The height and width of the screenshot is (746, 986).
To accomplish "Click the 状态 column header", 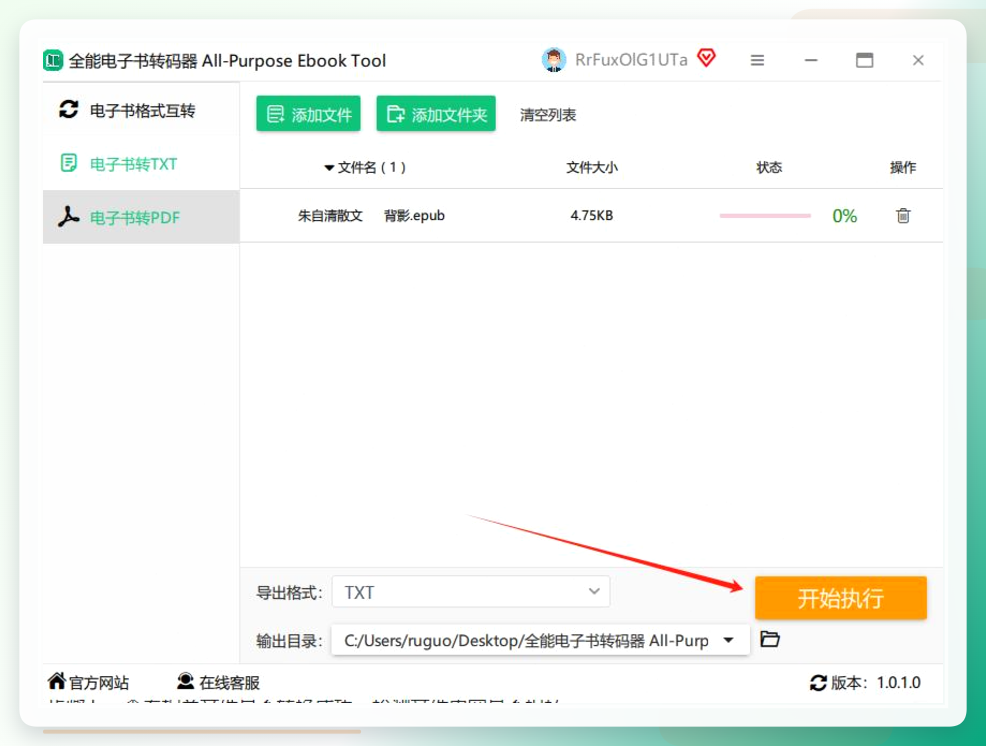I will [x=768, y=167].
